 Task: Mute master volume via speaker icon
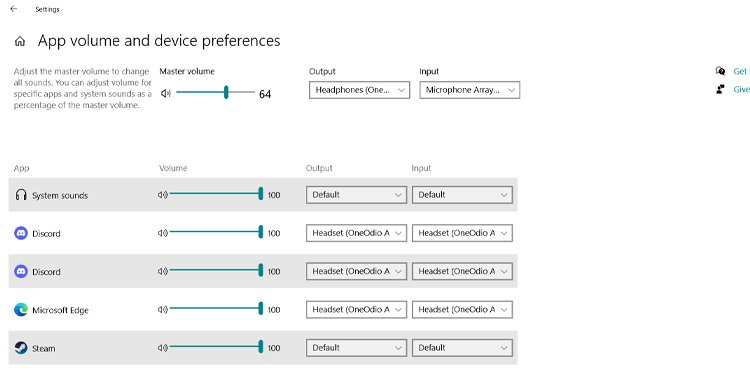[165, 93]
